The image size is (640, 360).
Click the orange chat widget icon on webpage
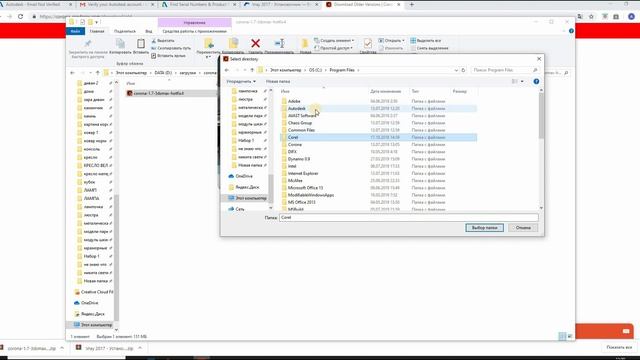point(626,331)
